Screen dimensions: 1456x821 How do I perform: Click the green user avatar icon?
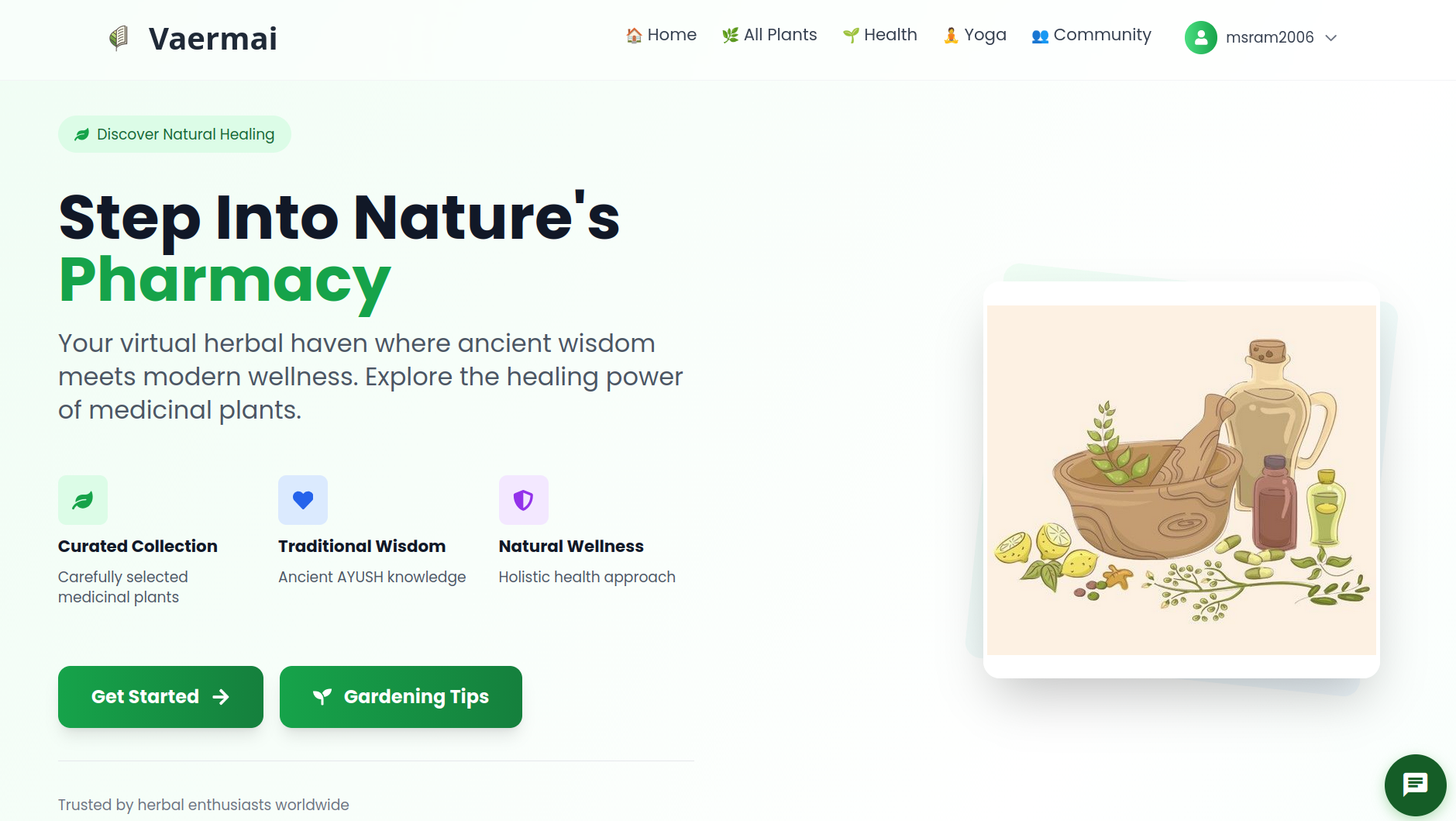(1200, 37)
